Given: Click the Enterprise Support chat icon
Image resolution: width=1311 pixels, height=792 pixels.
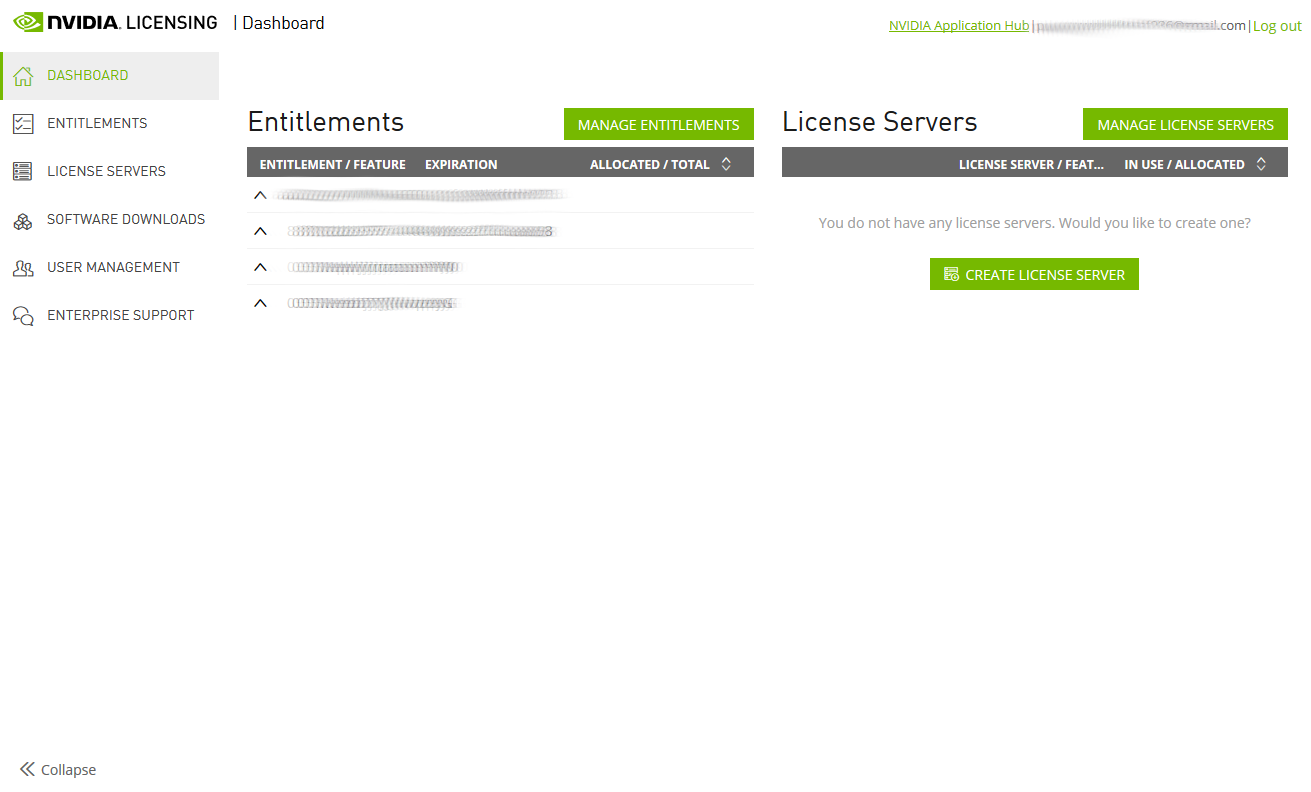Looking at the screenshot, I should click(23, 316).
